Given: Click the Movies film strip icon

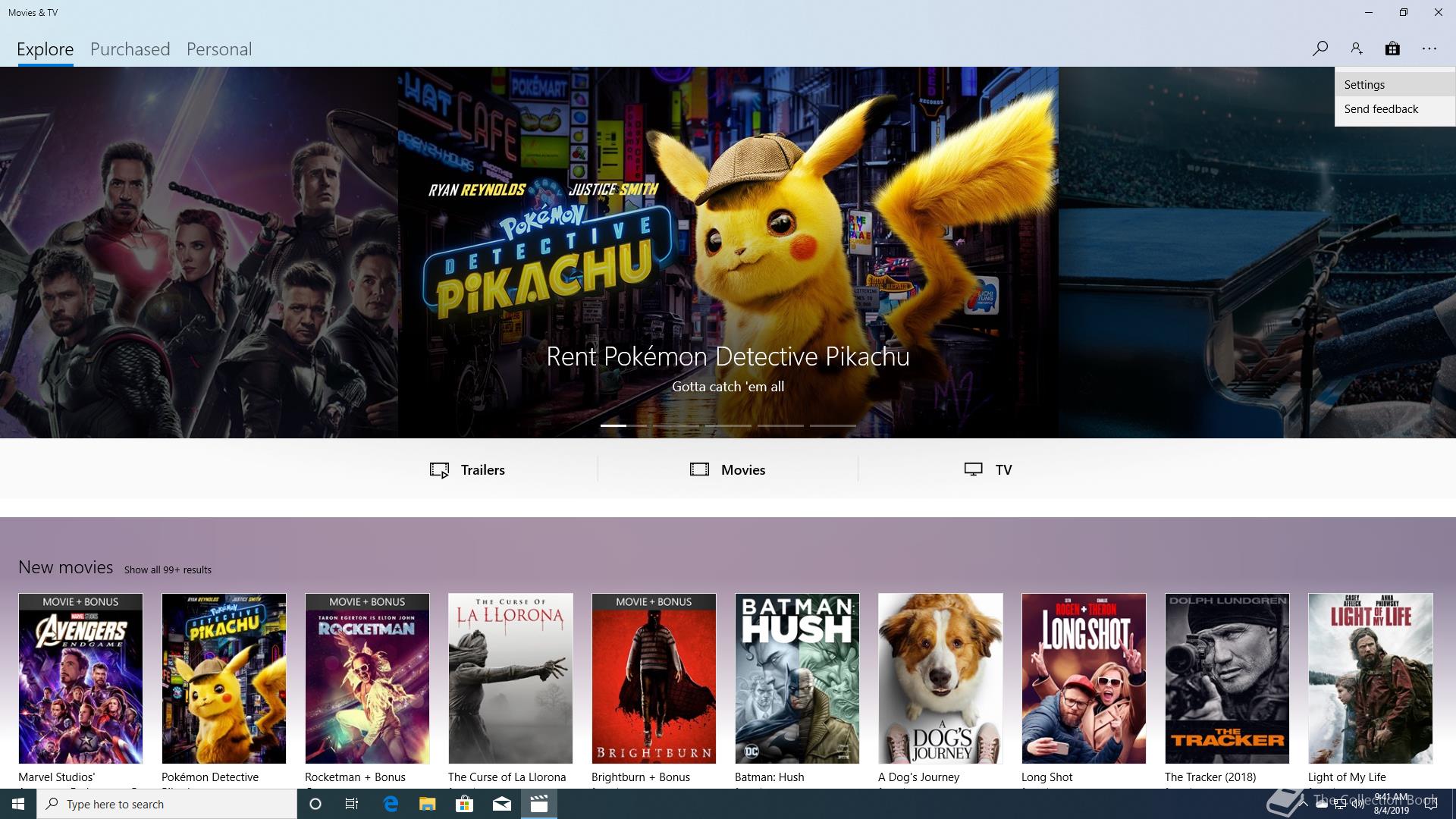Looking at the screenshot, I should (x=699, y=469).
